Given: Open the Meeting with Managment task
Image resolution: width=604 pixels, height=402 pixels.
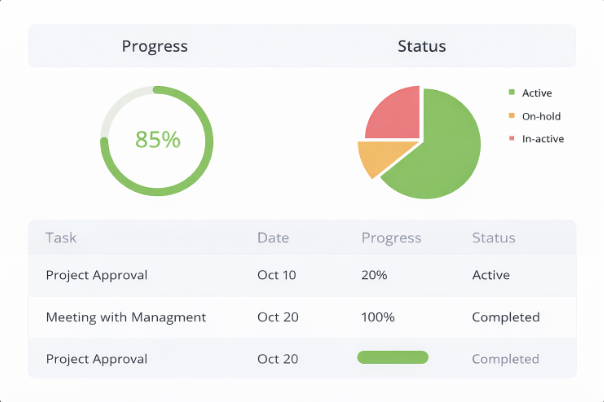Looking at the screenshot, I should [126, 317].
